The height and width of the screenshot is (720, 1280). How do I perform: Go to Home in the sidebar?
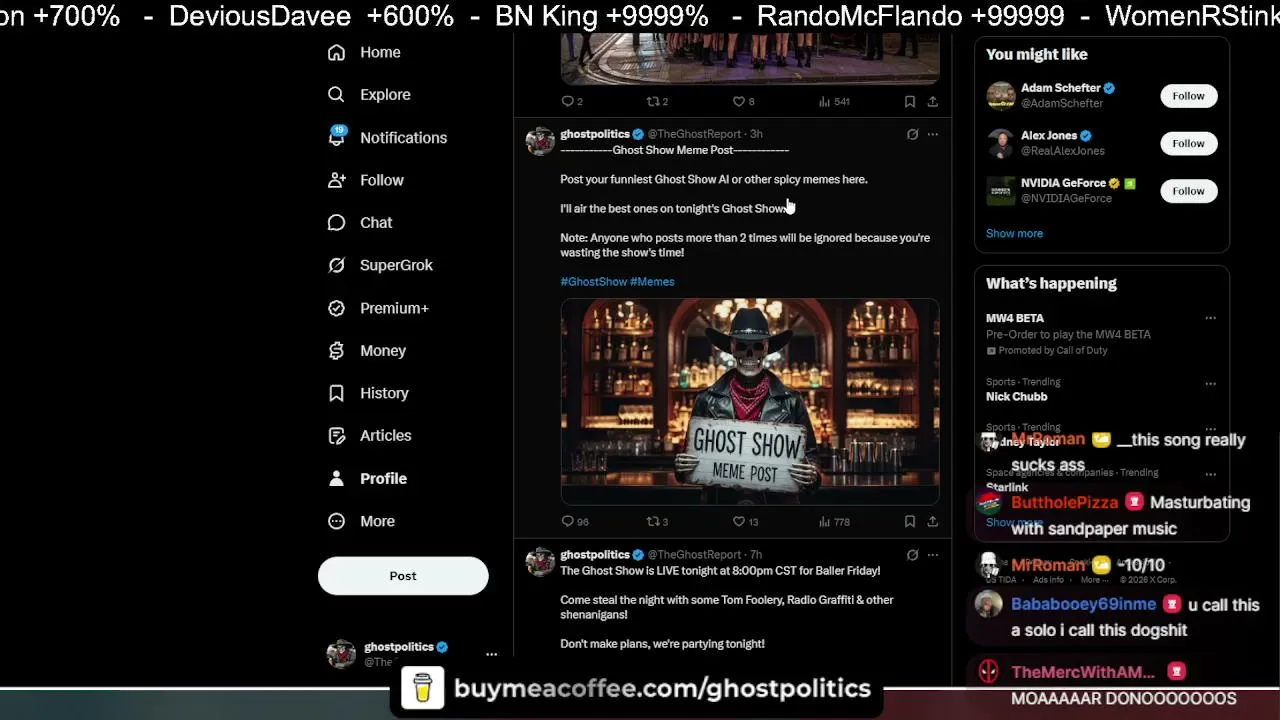click(364, 52)
